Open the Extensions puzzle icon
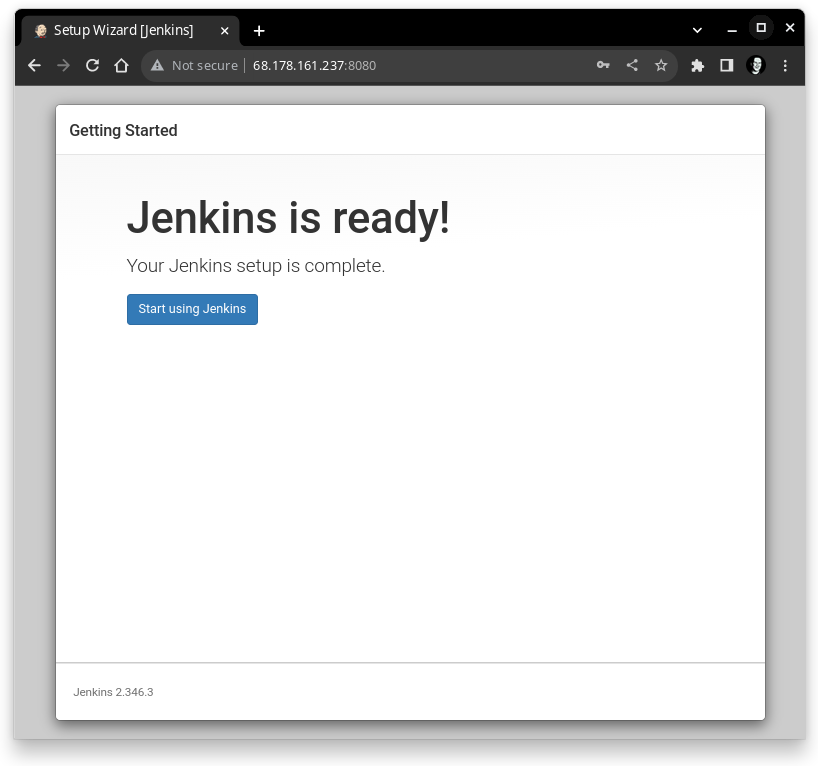 pyautogui.click(x=697, y=65)
